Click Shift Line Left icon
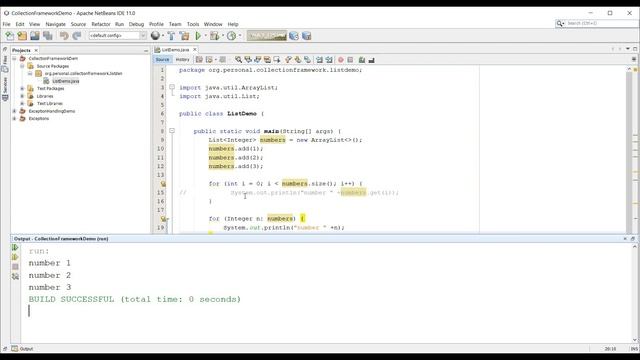The image size is (640, 360). [x=319, y=60]
